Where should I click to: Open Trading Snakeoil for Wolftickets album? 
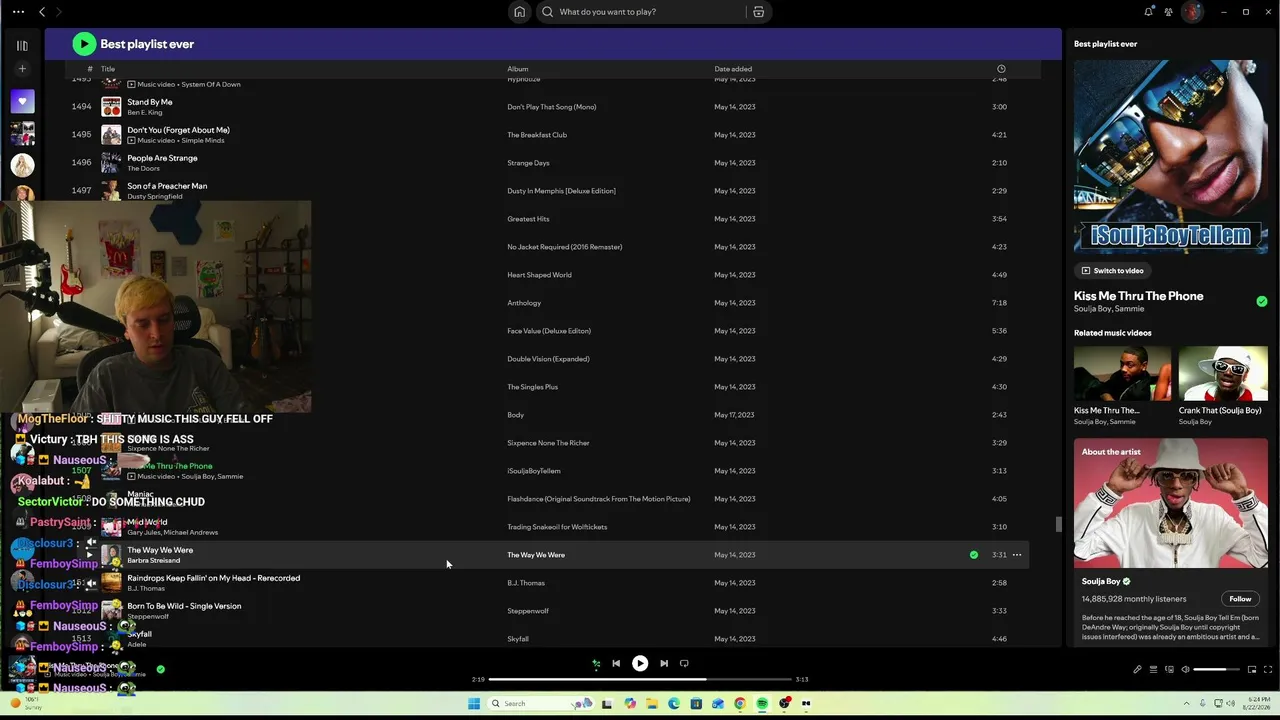tap(557, 527)
